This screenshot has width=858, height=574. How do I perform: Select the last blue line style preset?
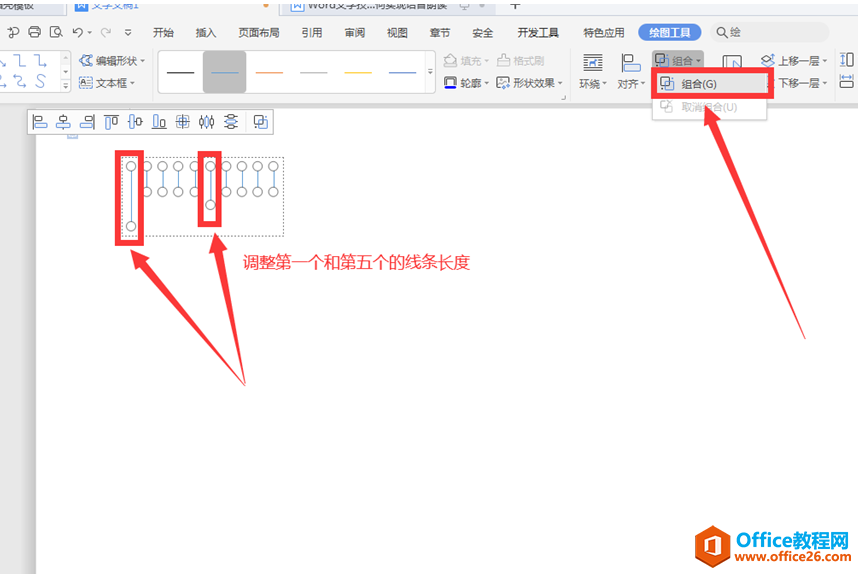[402, 72]
